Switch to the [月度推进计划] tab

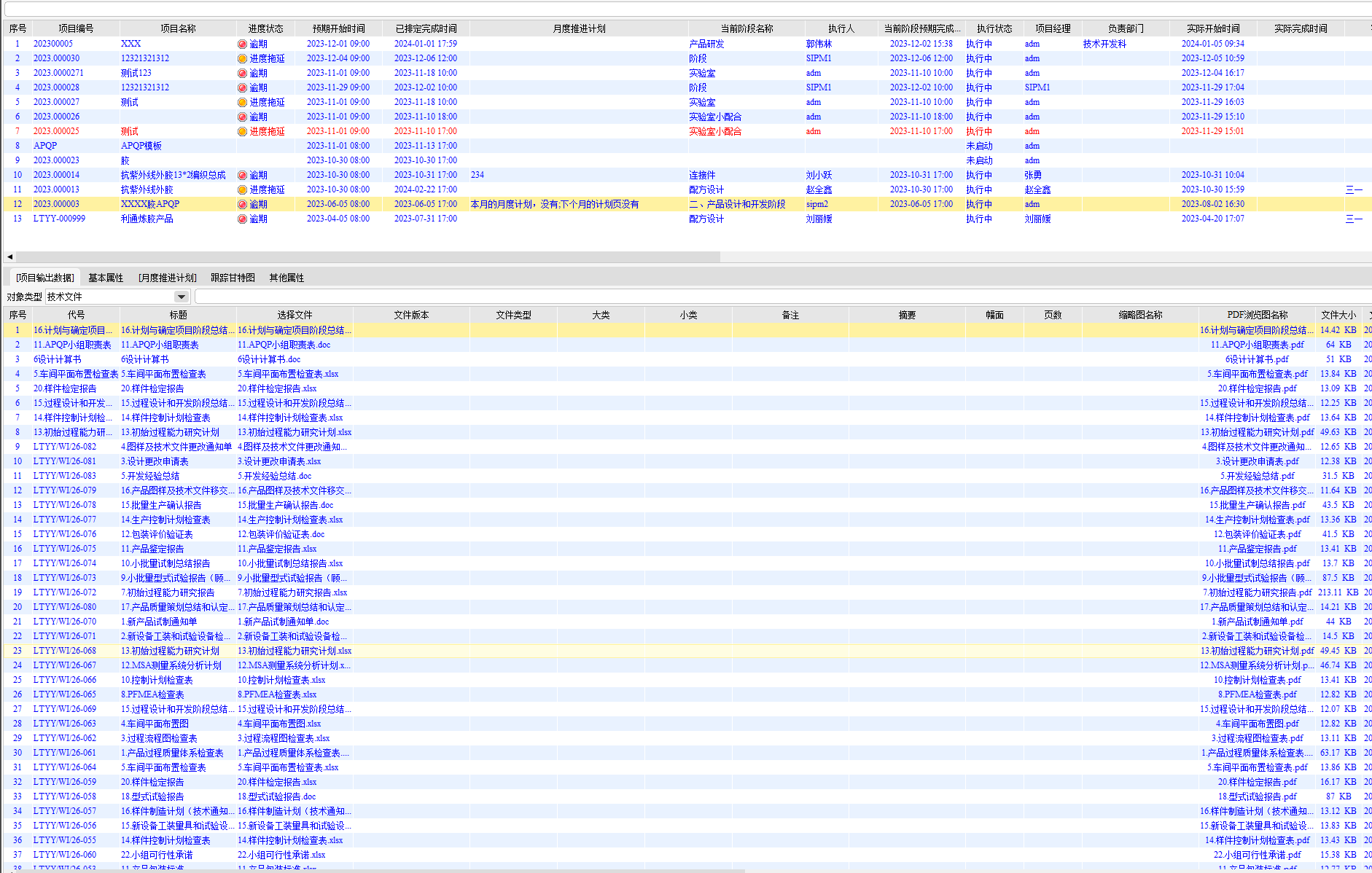pos(168,278)
